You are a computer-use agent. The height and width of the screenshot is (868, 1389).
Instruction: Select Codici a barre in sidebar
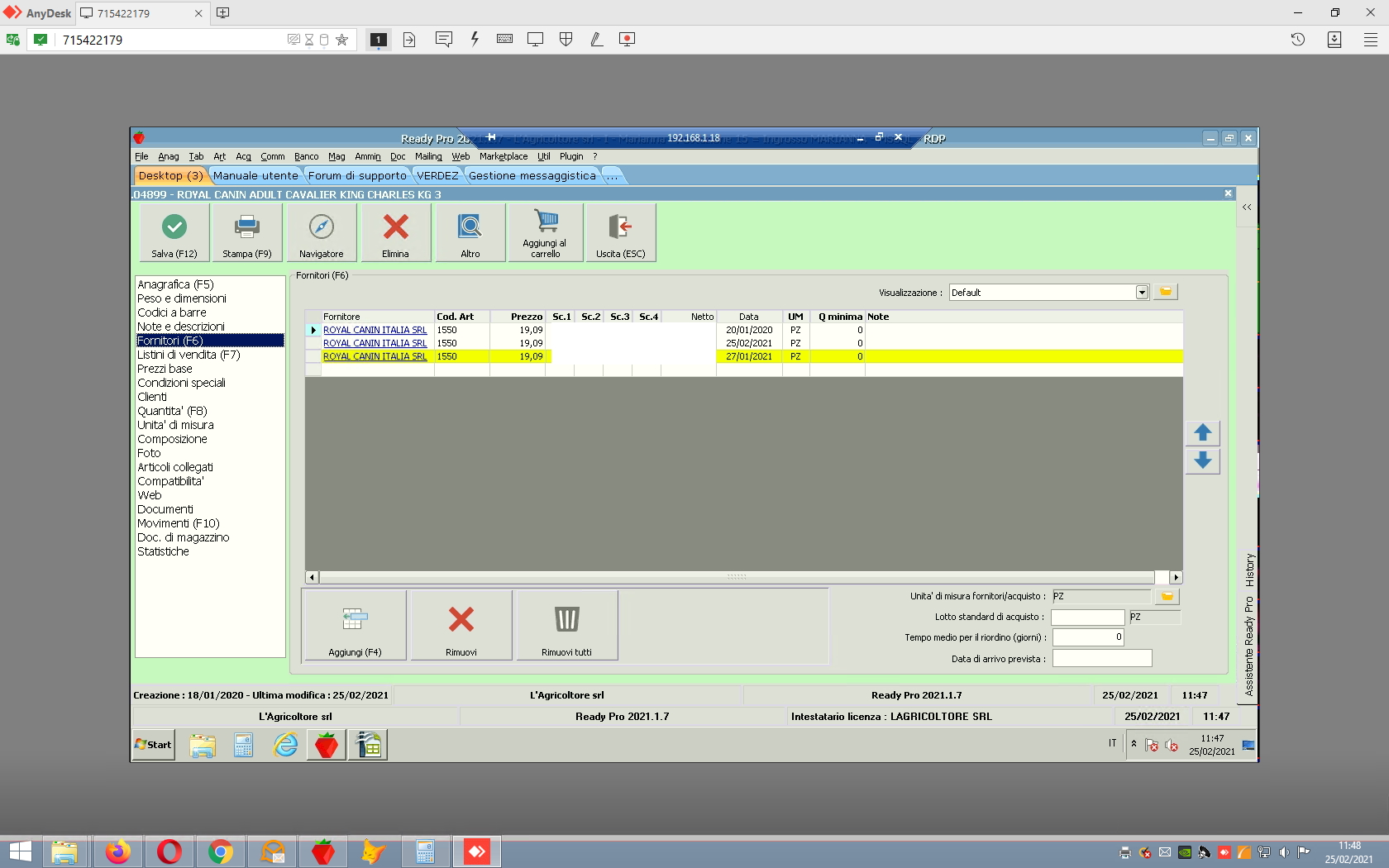tap(172, 312)
